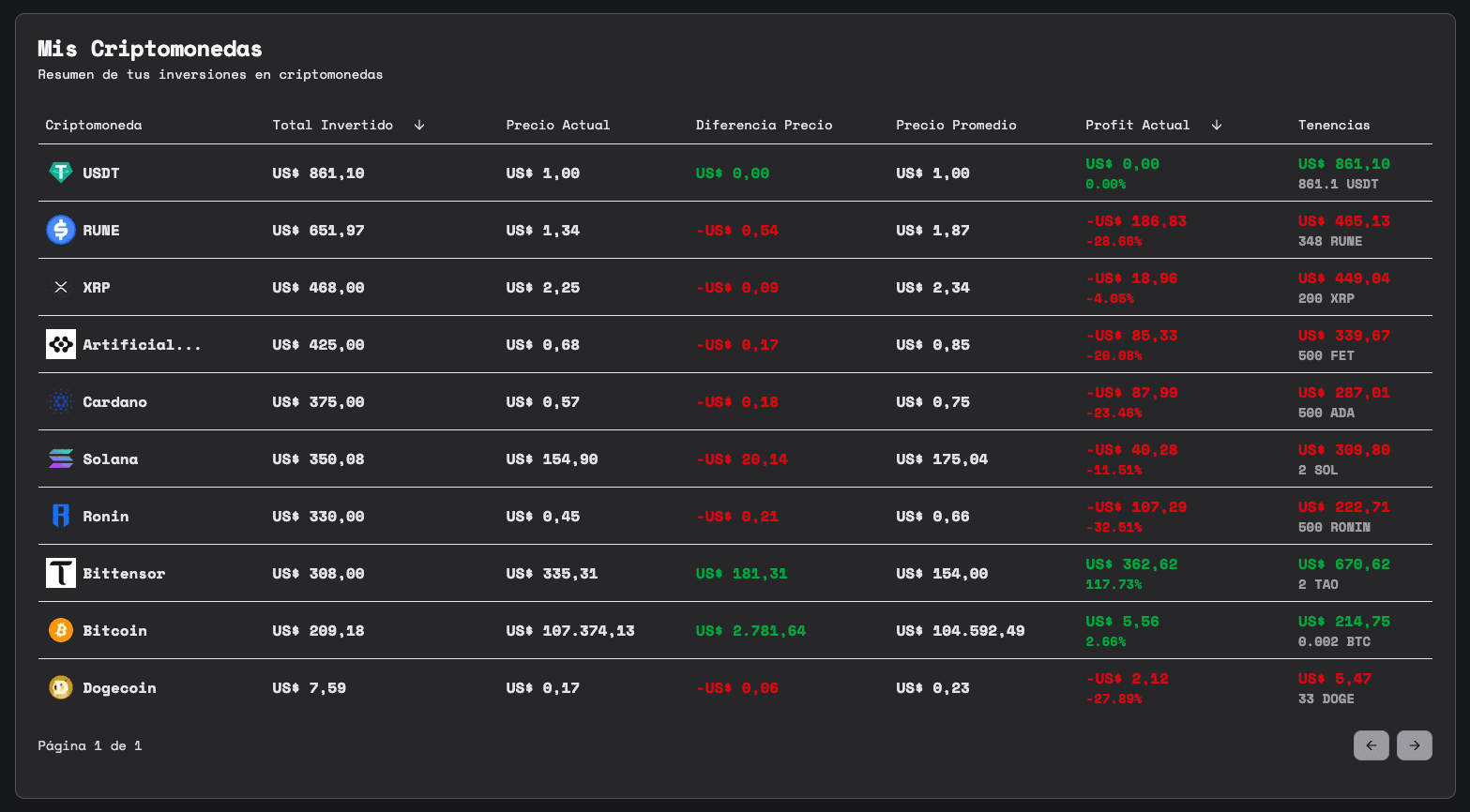Click average price US$ 104.592,49
The height and width of the screenshot is (812, 1470).
coord(961,630)
